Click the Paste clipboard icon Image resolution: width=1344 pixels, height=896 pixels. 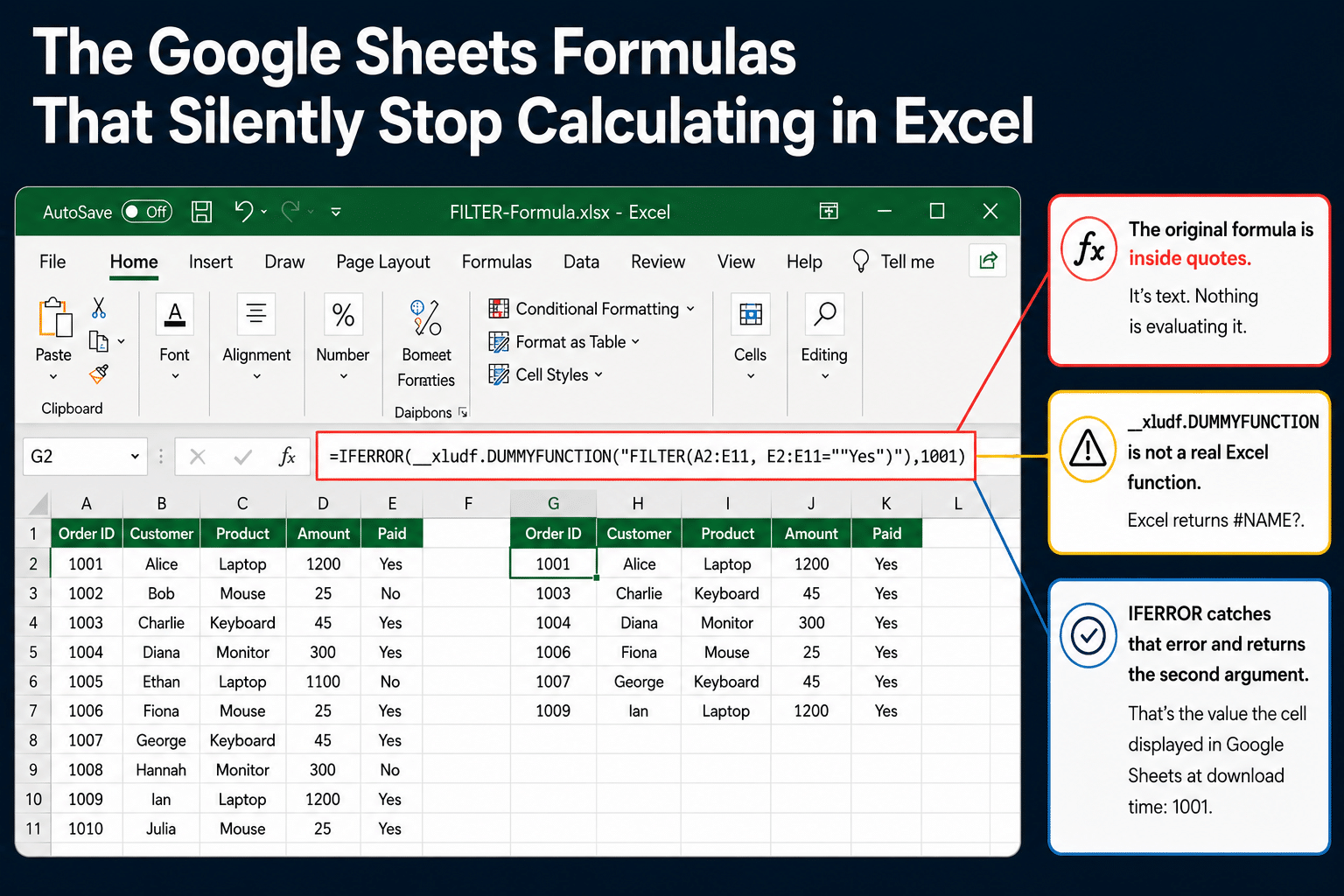[x=54, y=318]
